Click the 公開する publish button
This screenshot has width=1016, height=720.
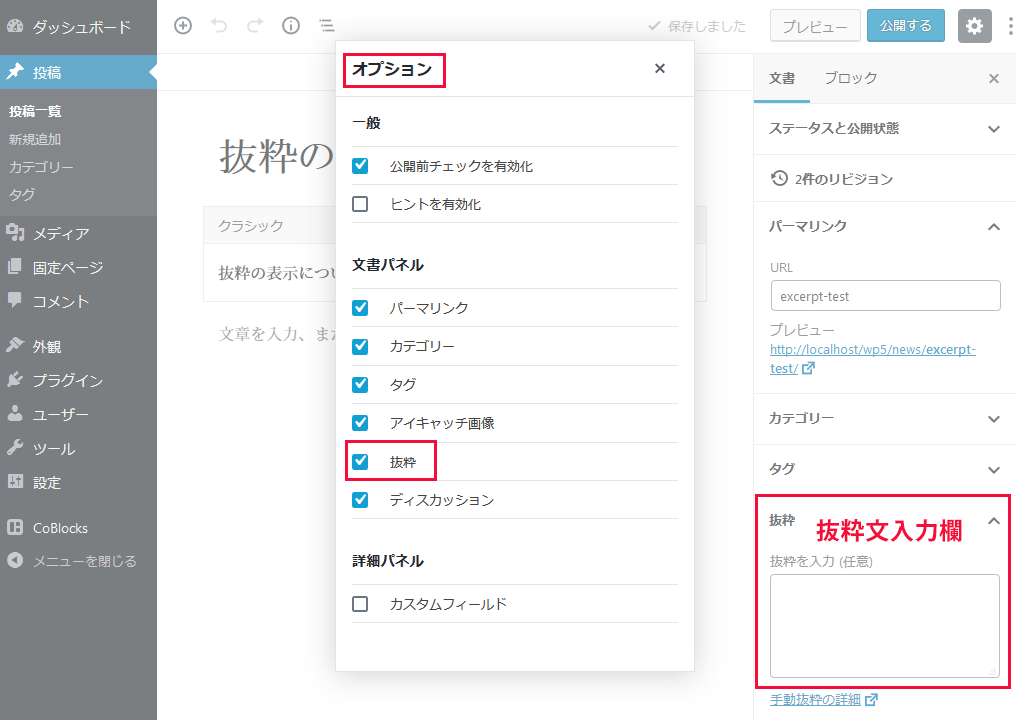906,26
